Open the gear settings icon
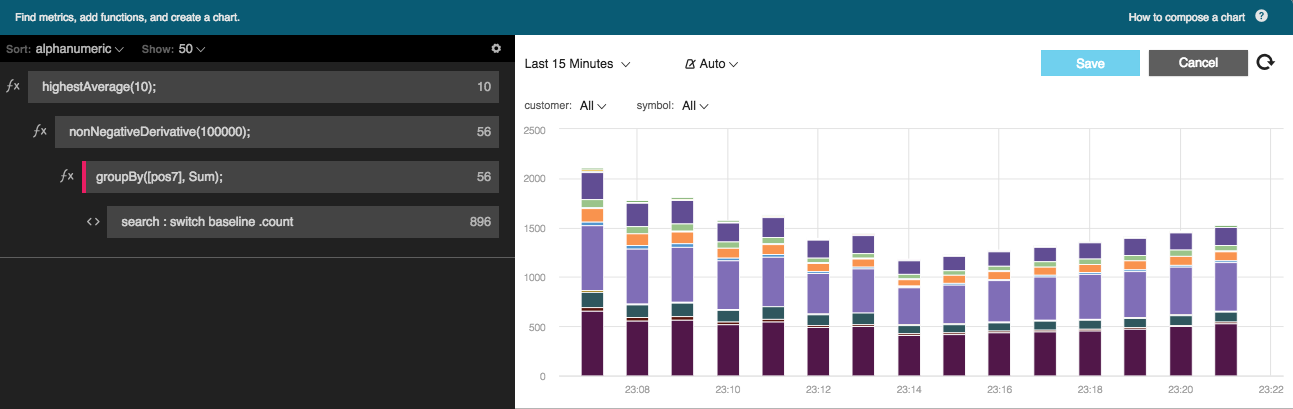 [x=496, y=48]
